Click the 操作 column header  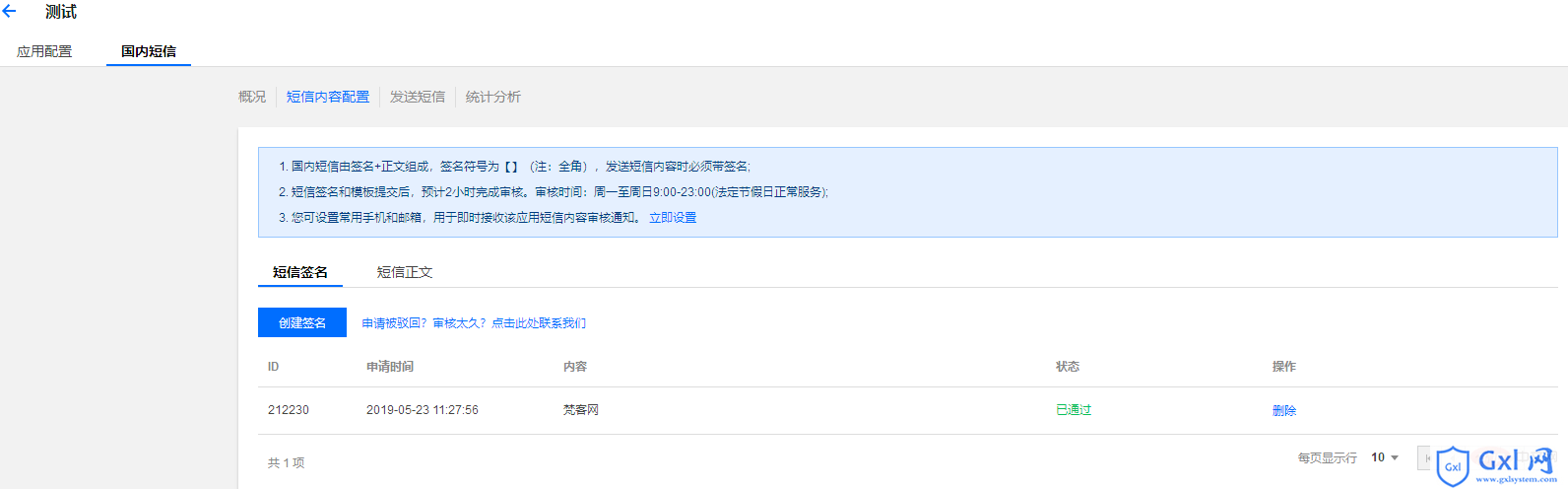coord(1284,367)
